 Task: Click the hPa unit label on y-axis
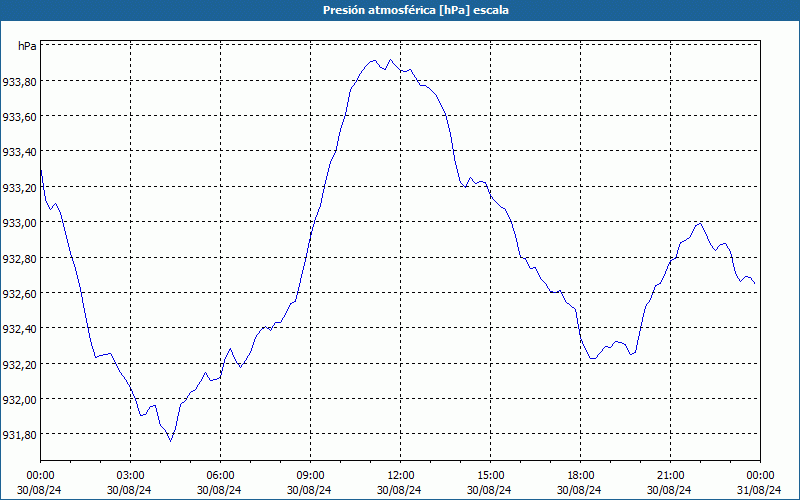click(27, 46)
